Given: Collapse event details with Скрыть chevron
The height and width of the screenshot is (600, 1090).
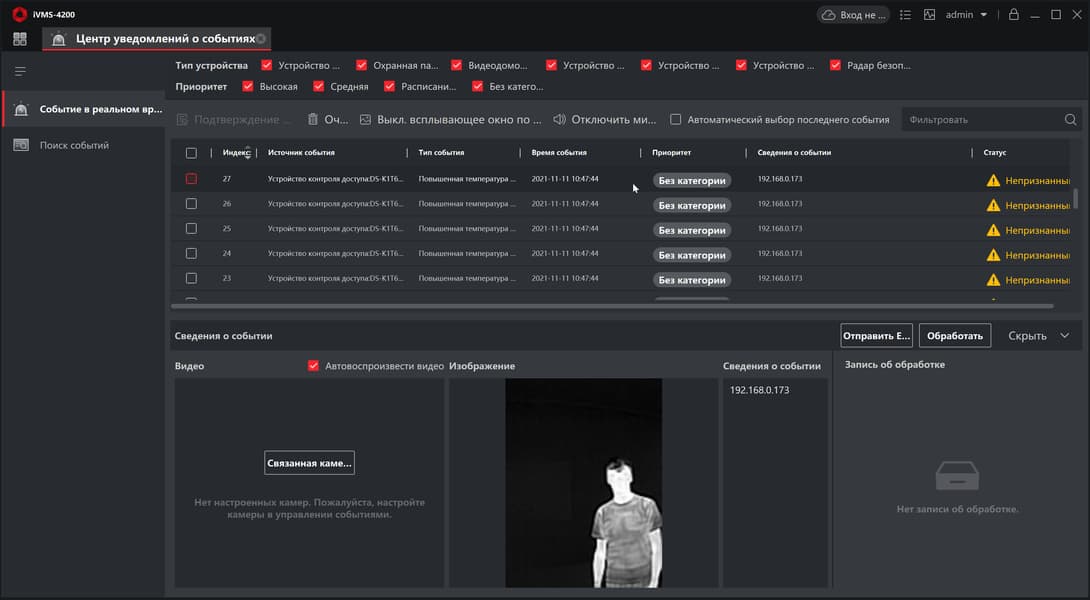Looking at the screenshot, I should click(1064, 336).
